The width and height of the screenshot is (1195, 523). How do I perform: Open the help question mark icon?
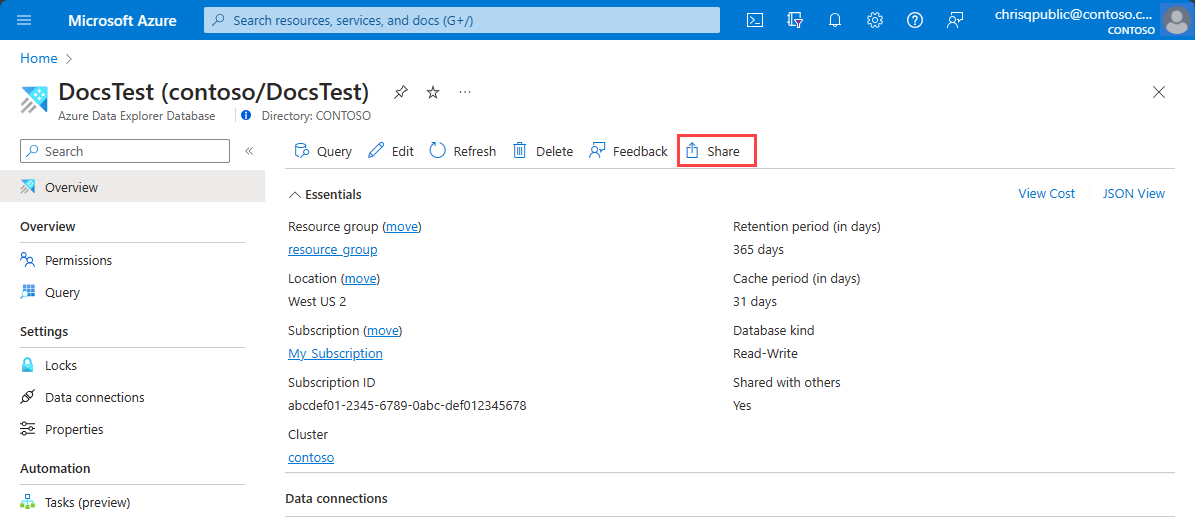(x=915, y=21)
